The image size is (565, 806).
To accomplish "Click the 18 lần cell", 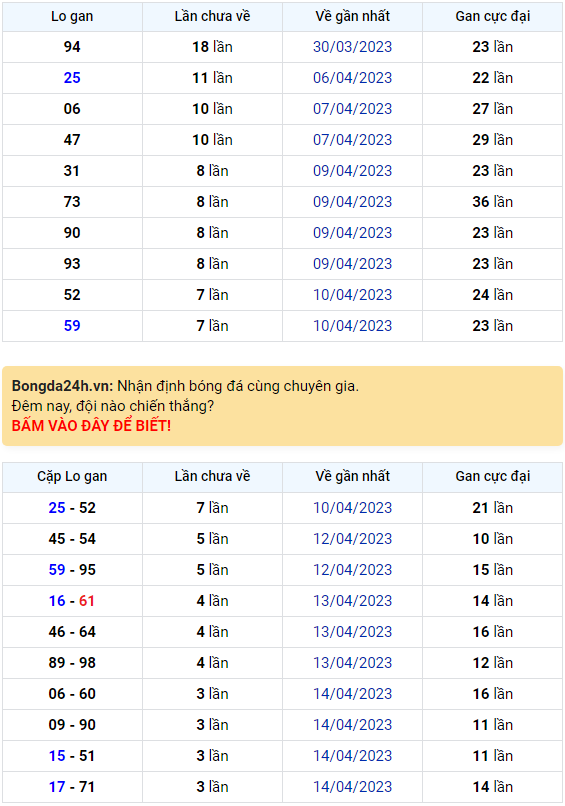I will click(x=212, y=47).
